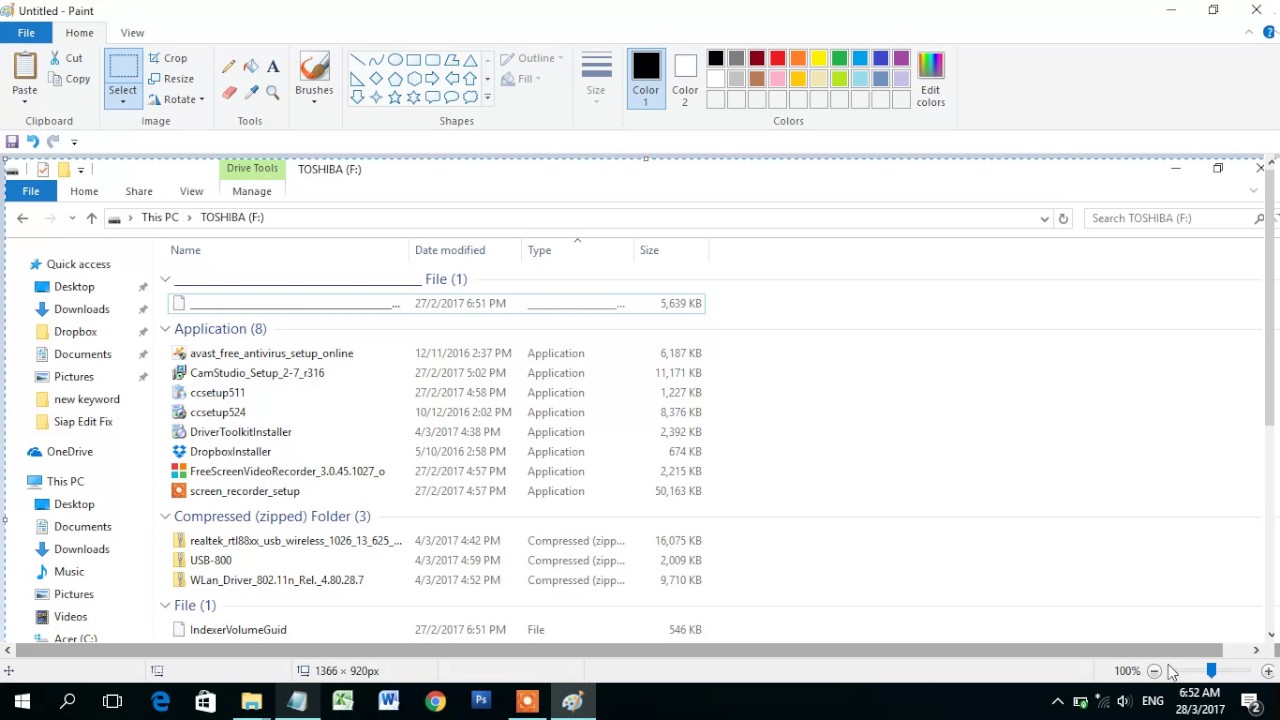Image resolution: width=1280 pixels, height=720 pixels.
Task: Choose the Oval shape
Action: (395, 60)
